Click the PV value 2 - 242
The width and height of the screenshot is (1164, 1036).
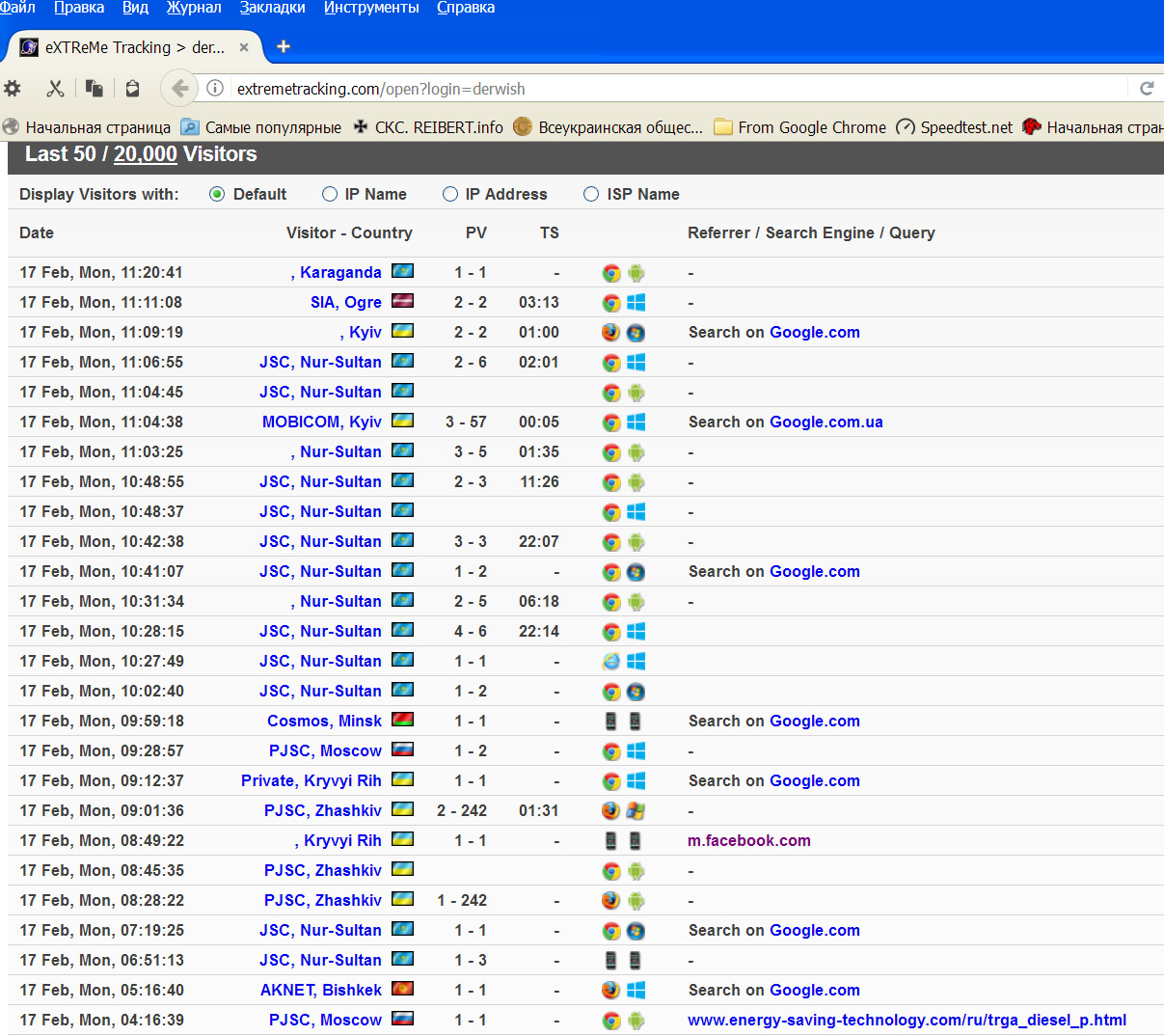462,810
